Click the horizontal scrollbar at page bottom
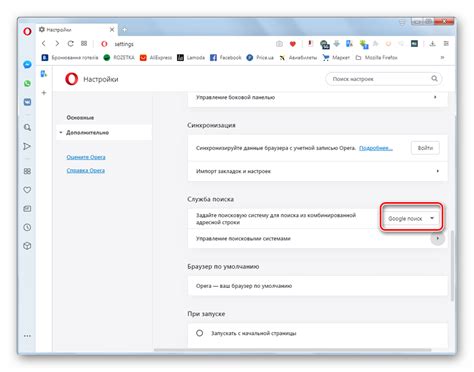Image resolution: width=474 pixels, height=372 pixels. 292,350
